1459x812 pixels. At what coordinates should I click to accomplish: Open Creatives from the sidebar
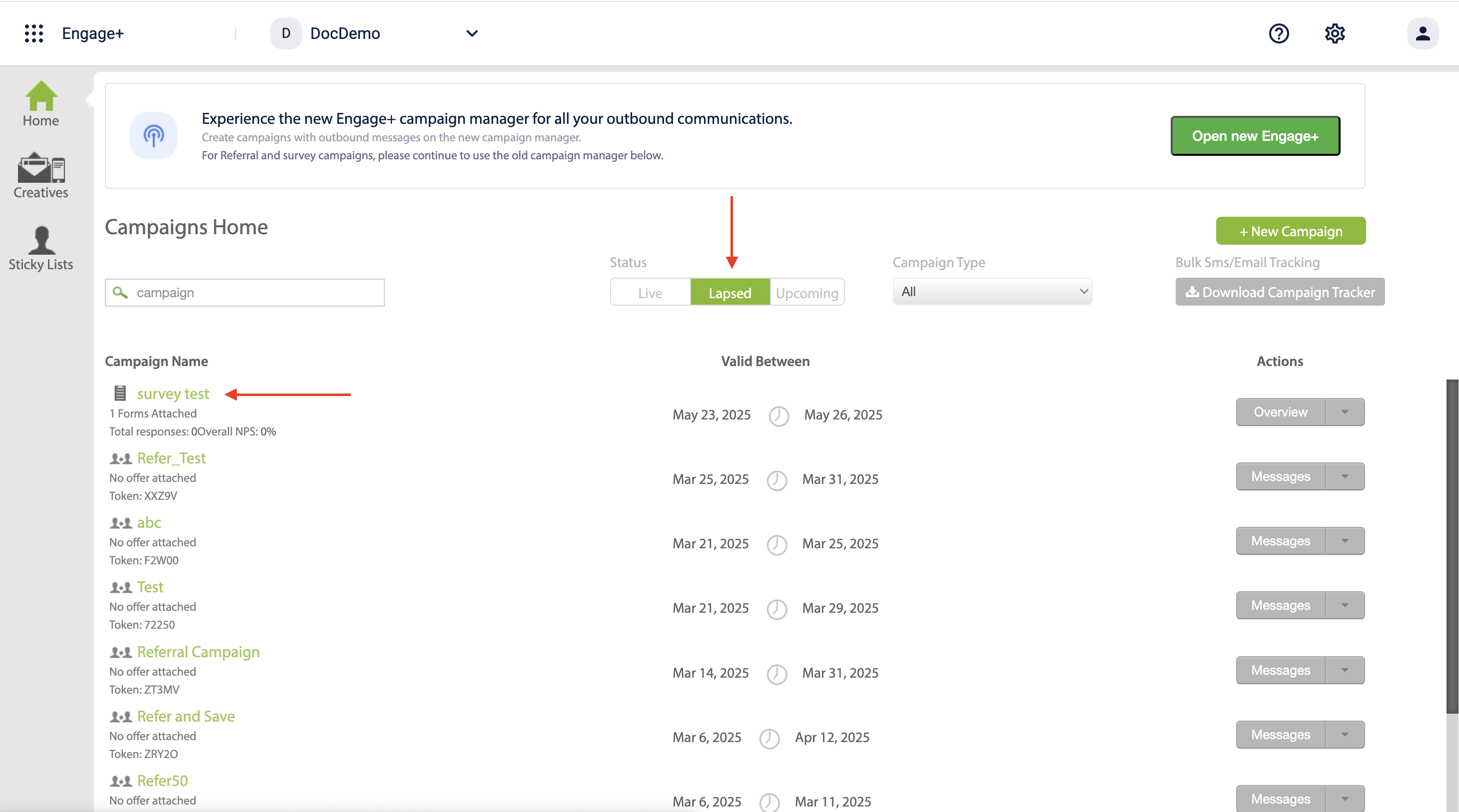coord(41,176)
